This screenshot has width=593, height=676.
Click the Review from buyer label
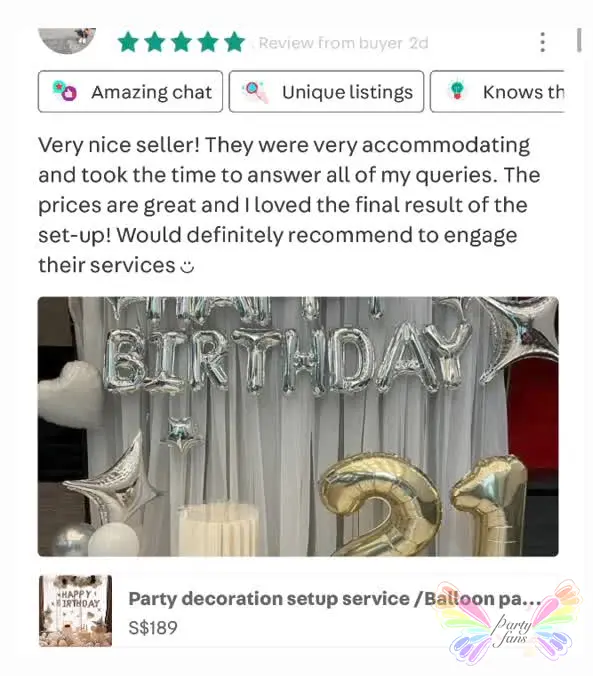tap(330, 43)
